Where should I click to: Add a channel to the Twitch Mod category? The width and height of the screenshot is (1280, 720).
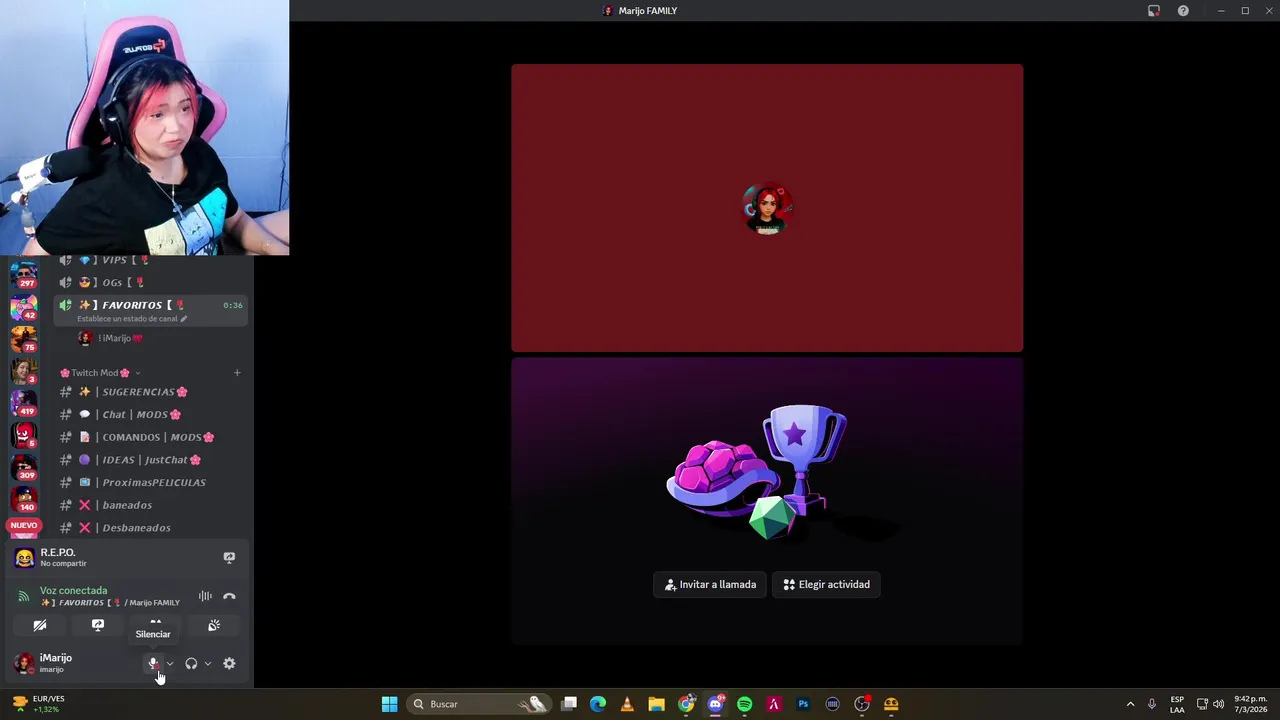(237, 373)
